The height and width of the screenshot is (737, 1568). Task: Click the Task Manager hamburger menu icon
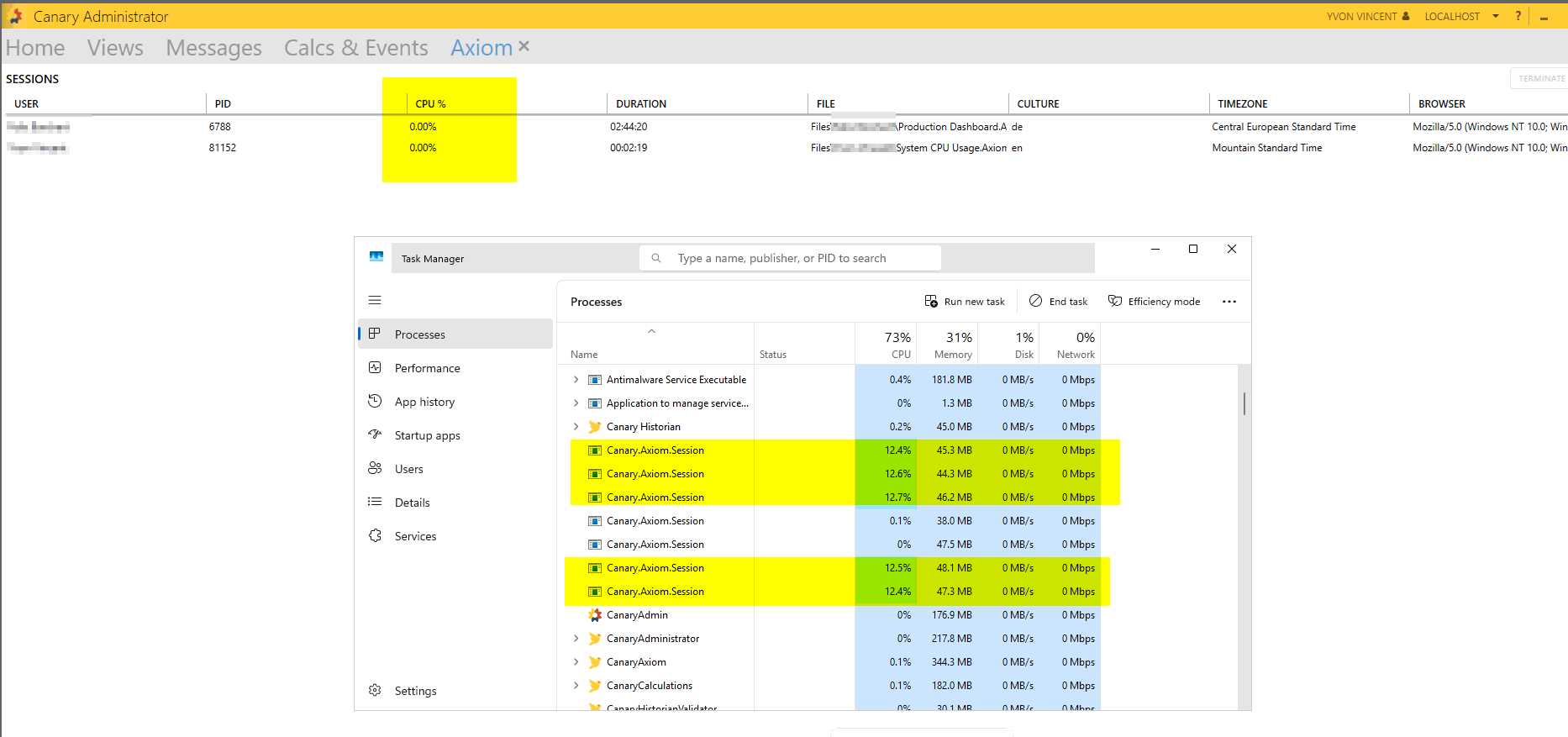375,300
